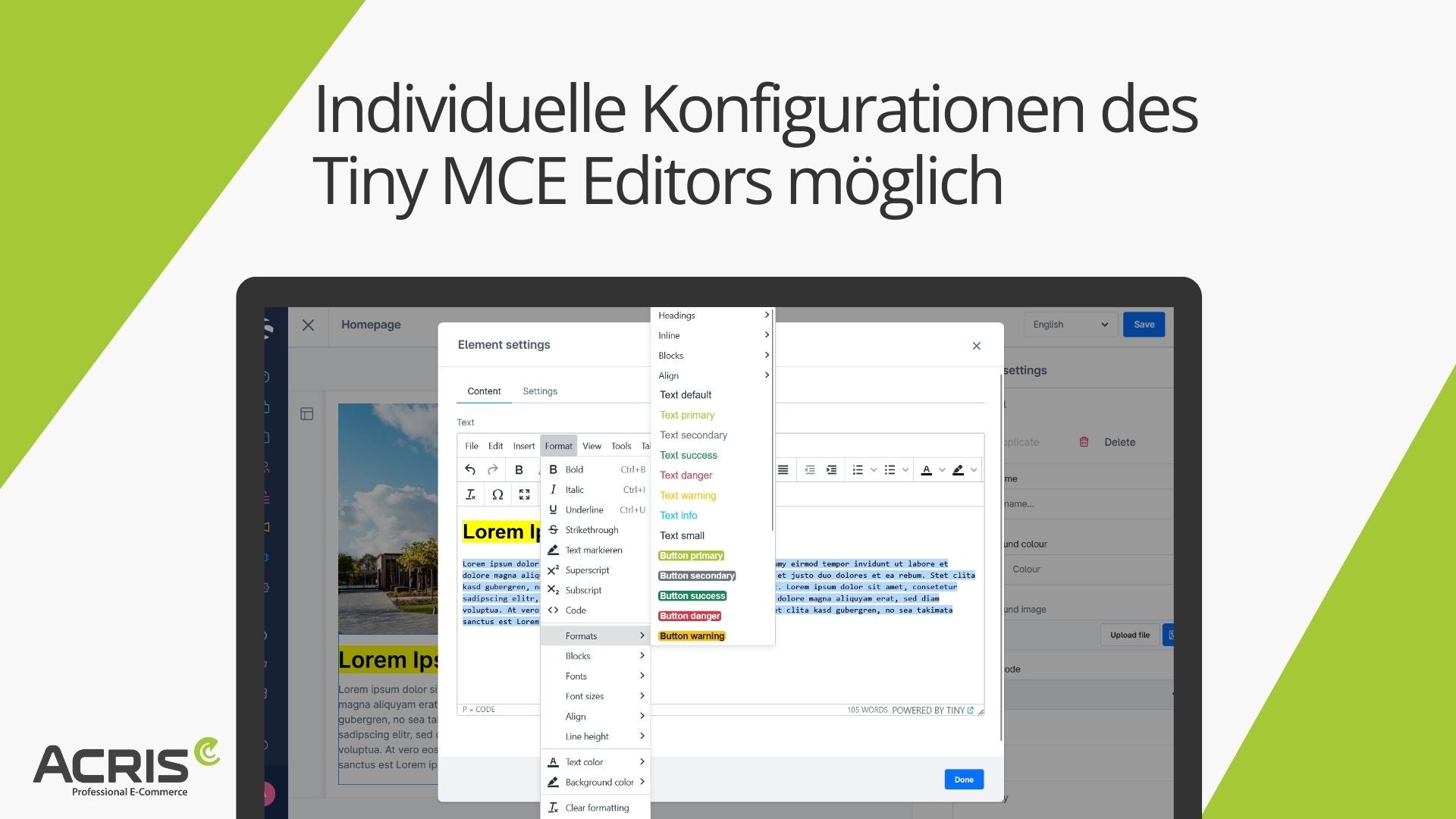This screenshot has height=819, width=1456.
Task: Close the Homepage editor with the X icon
Action: [x=308, y=325]
